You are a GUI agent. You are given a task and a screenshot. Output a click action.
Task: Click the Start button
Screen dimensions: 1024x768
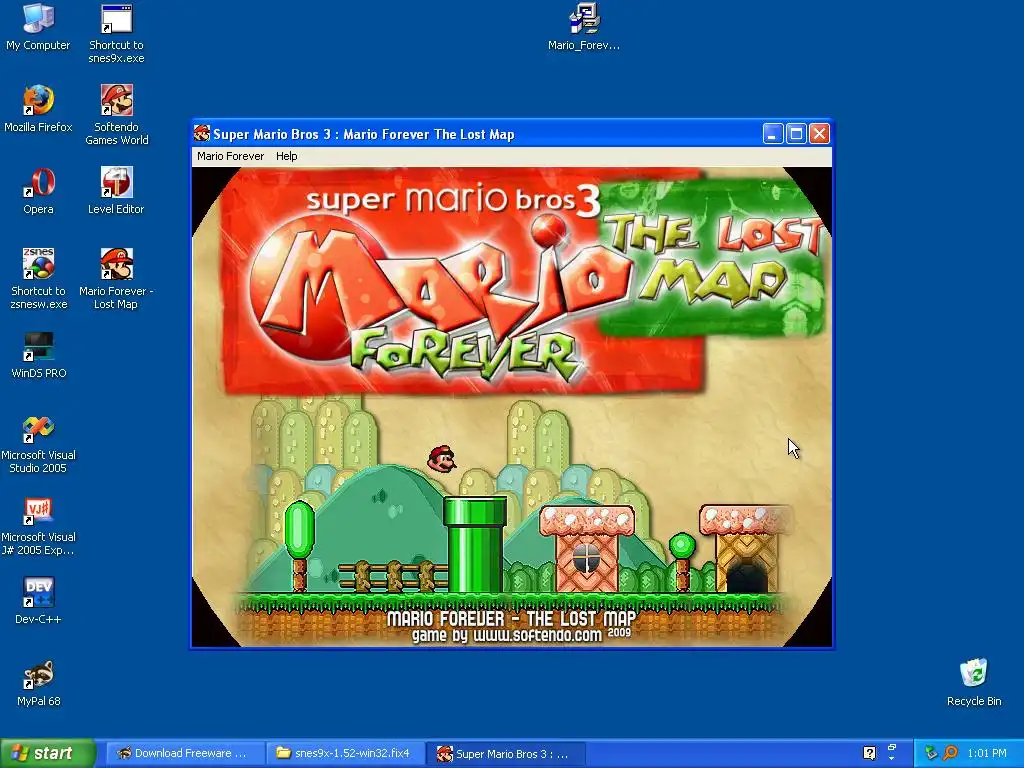[47, 753]
